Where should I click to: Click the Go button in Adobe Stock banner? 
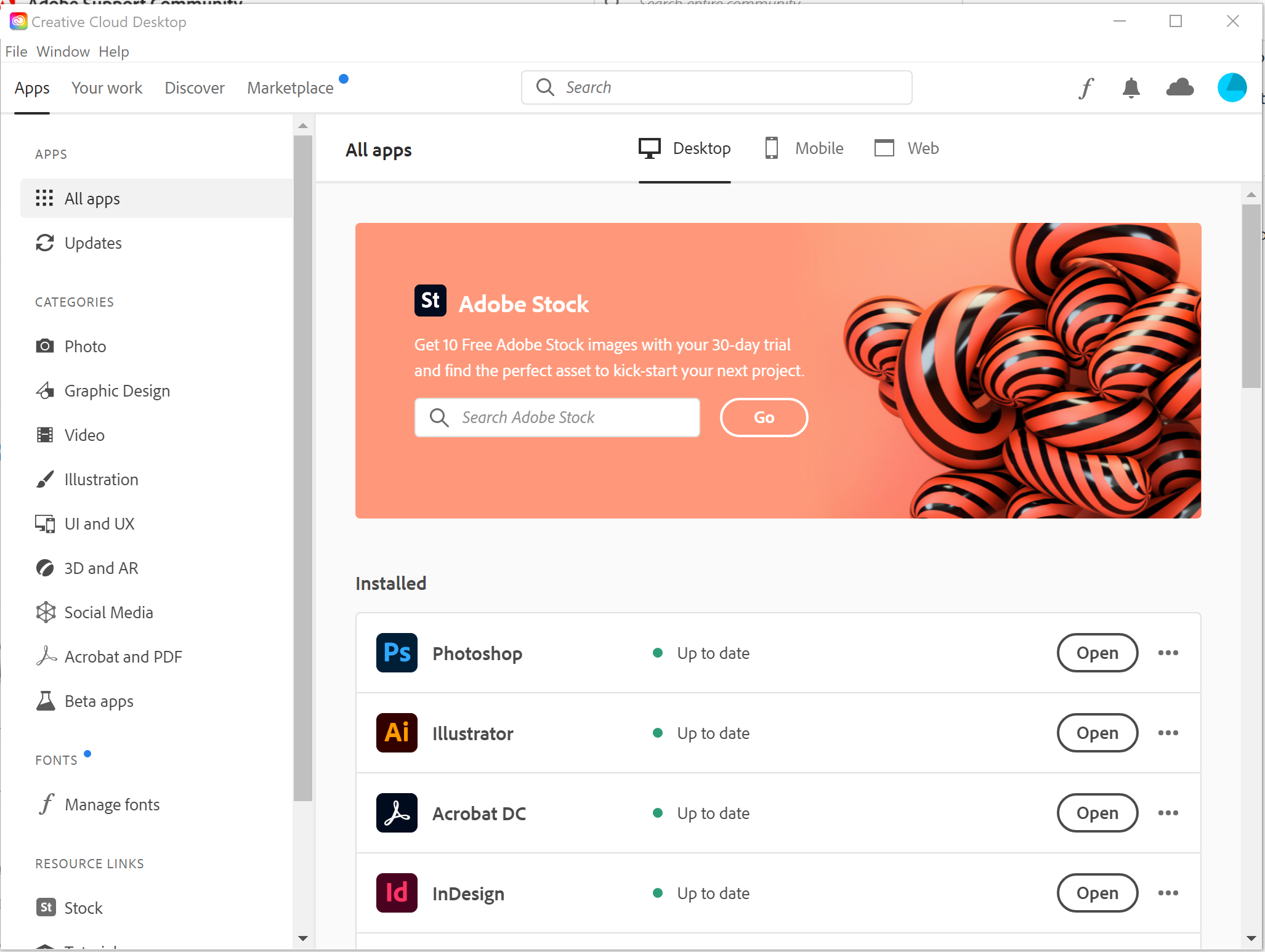click(764, 417)
